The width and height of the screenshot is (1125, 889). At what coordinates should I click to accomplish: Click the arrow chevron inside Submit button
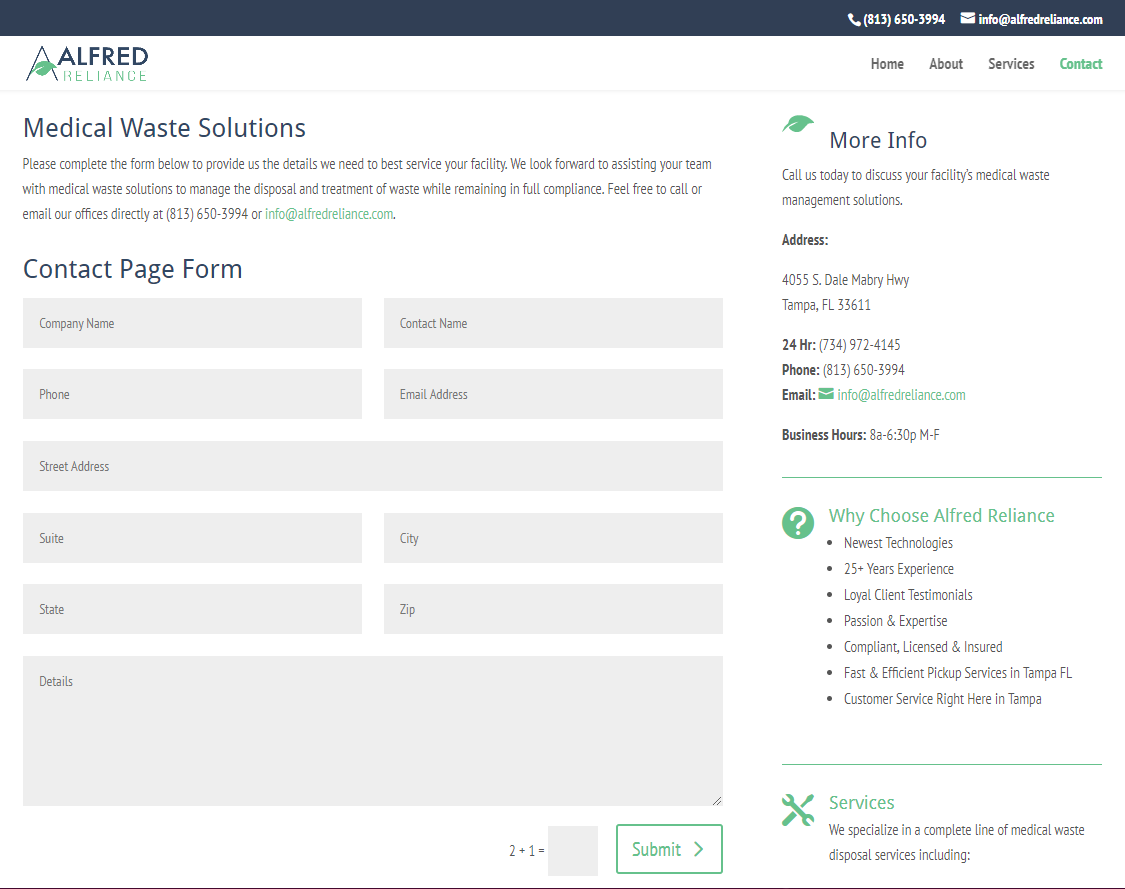point(698,850)
